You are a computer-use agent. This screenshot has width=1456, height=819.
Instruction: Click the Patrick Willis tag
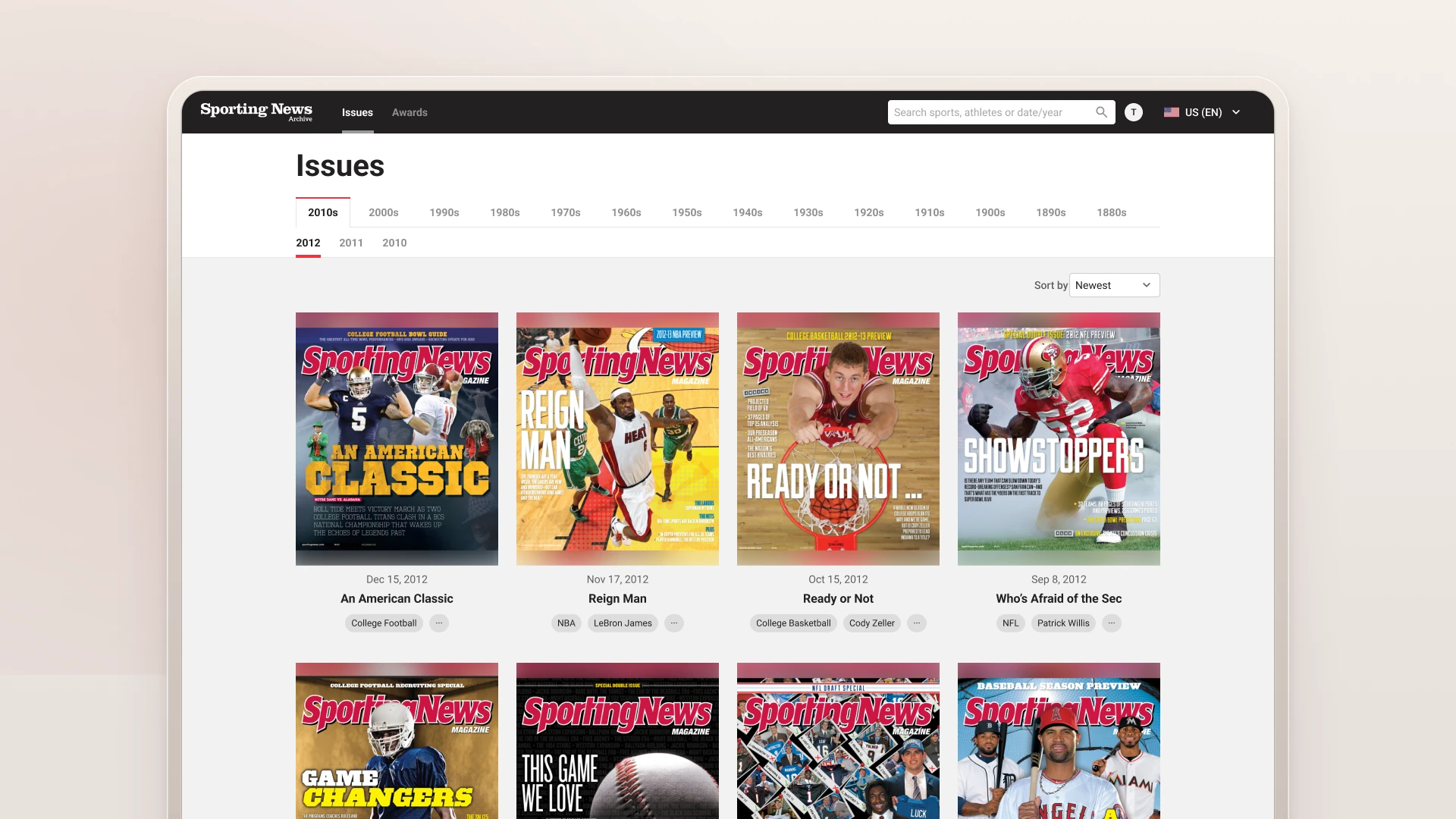1063,623
